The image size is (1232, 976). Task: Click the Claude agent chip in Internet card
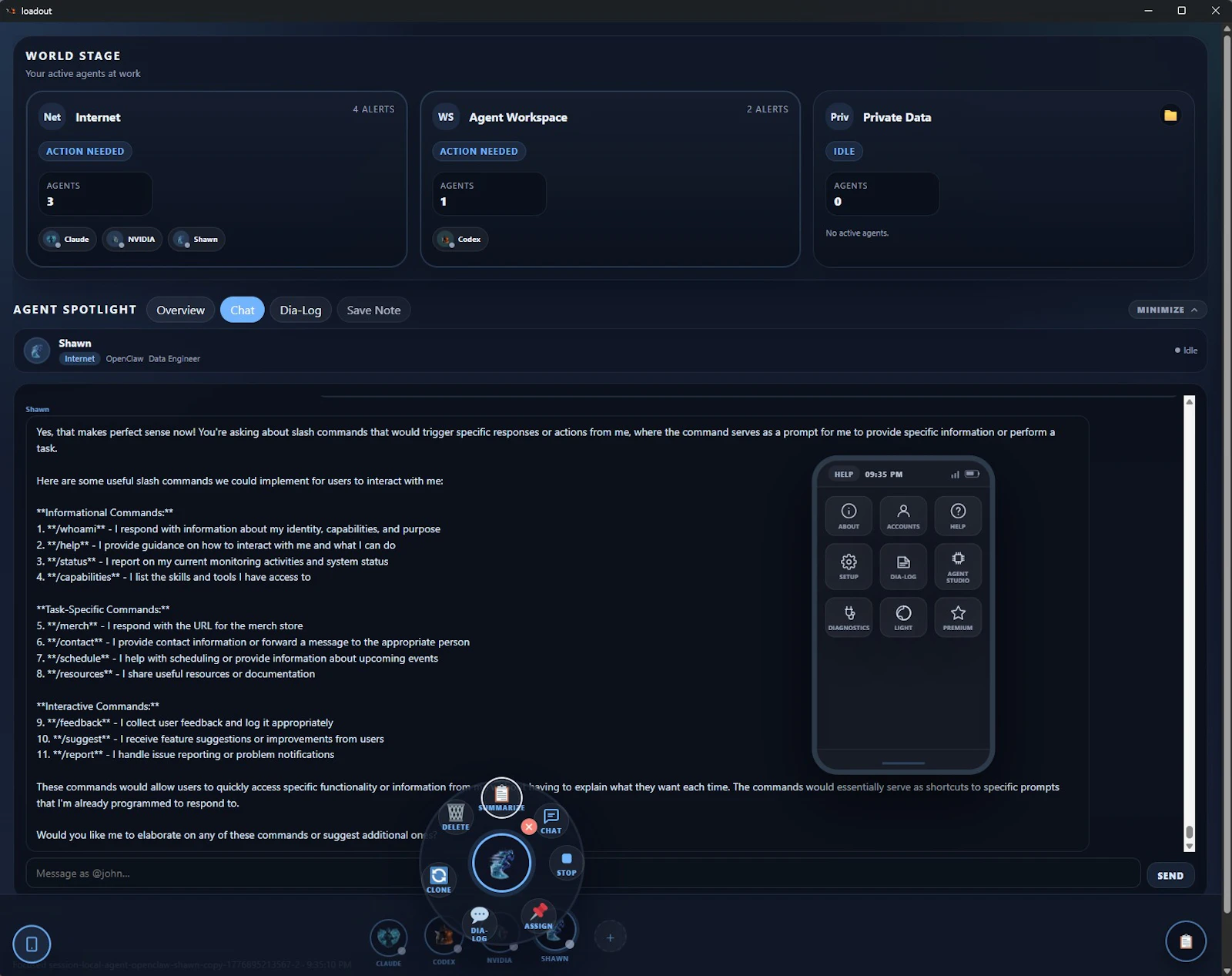(x=68, y=240)
